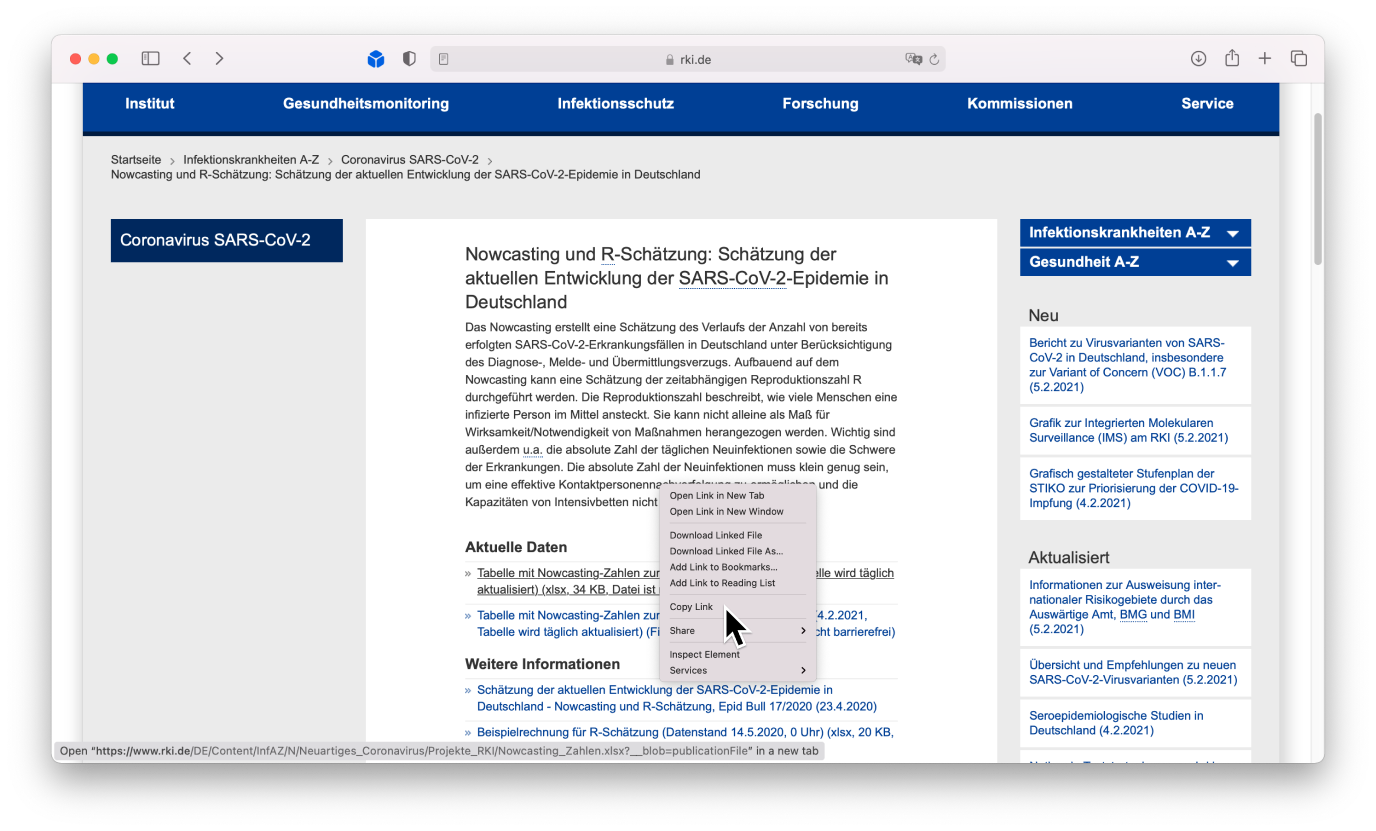
Task: Open Informationen zur Ausweisung internationaler Risikogebiete link
Action: point(1125,607)
